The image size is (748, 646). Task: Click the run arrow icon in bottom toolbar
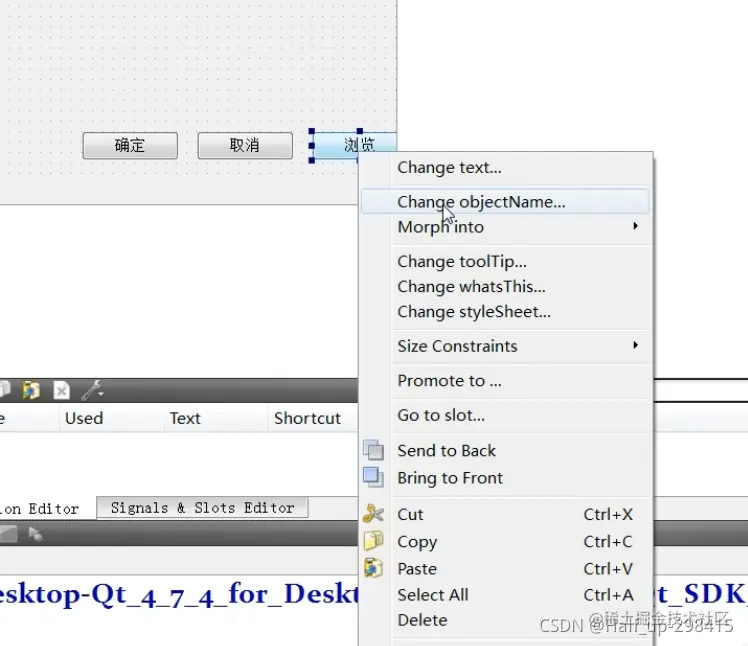click(35, 534)
